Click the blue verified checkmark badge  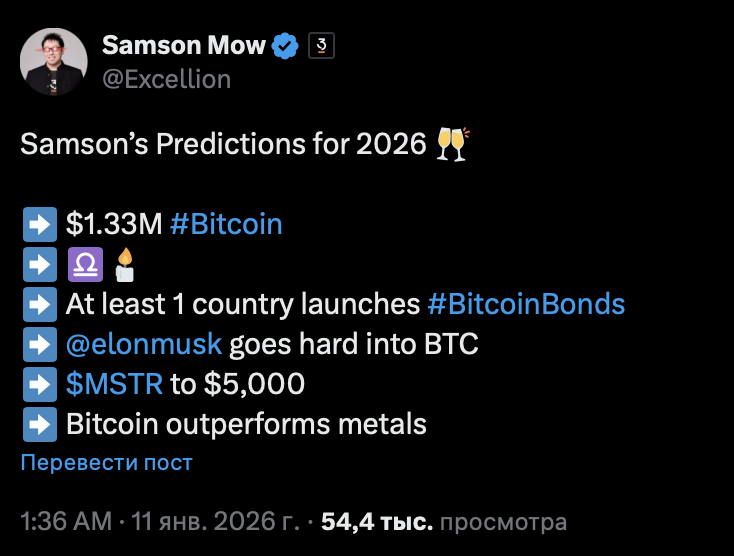tap(286, 46)
